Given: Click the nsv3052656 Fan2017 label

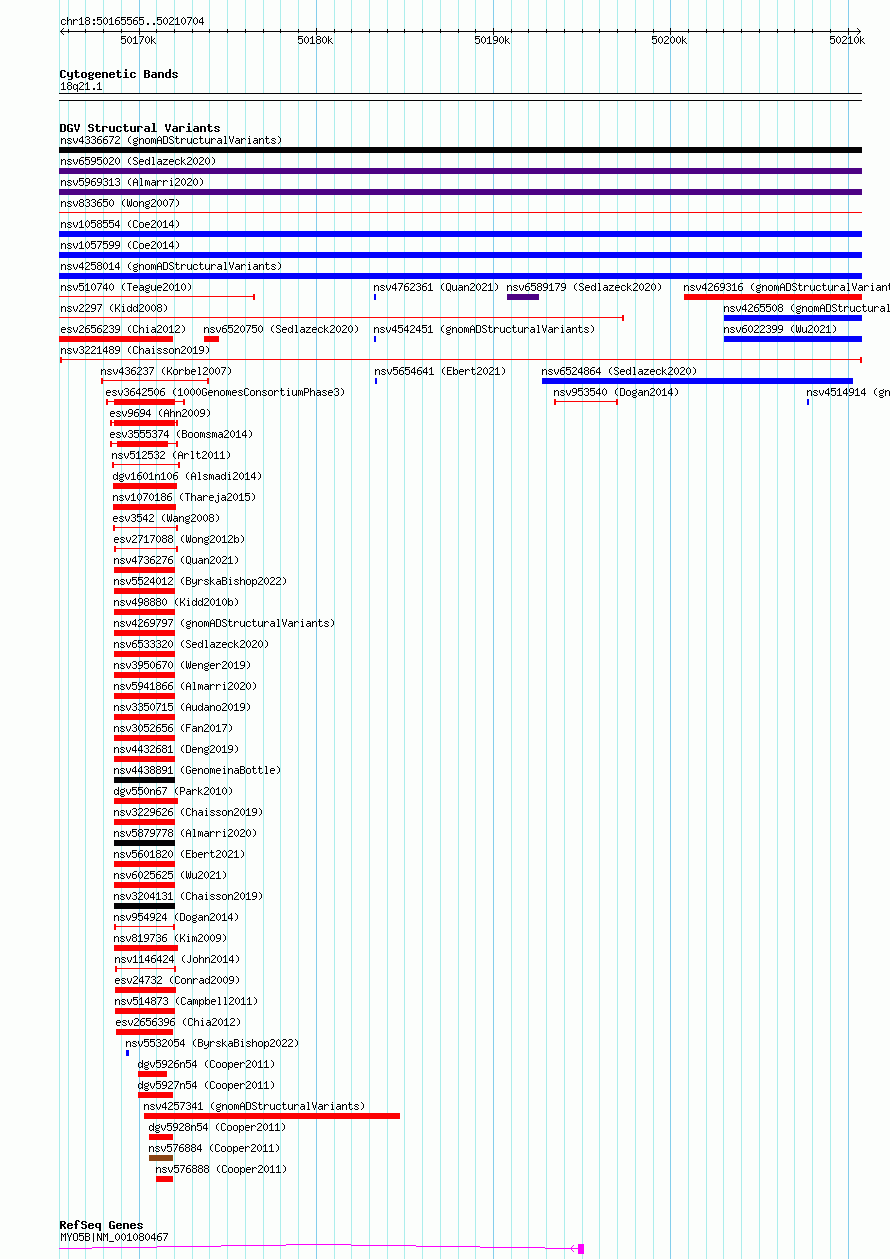Looking at the screenshot, I should (173, 728).
